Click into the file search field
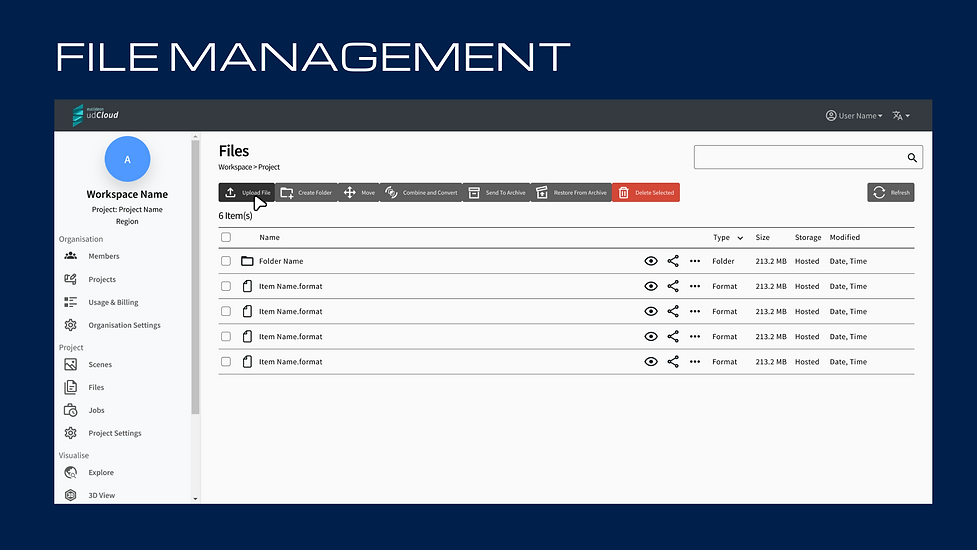Screen dimensions: 977x550 799,158
